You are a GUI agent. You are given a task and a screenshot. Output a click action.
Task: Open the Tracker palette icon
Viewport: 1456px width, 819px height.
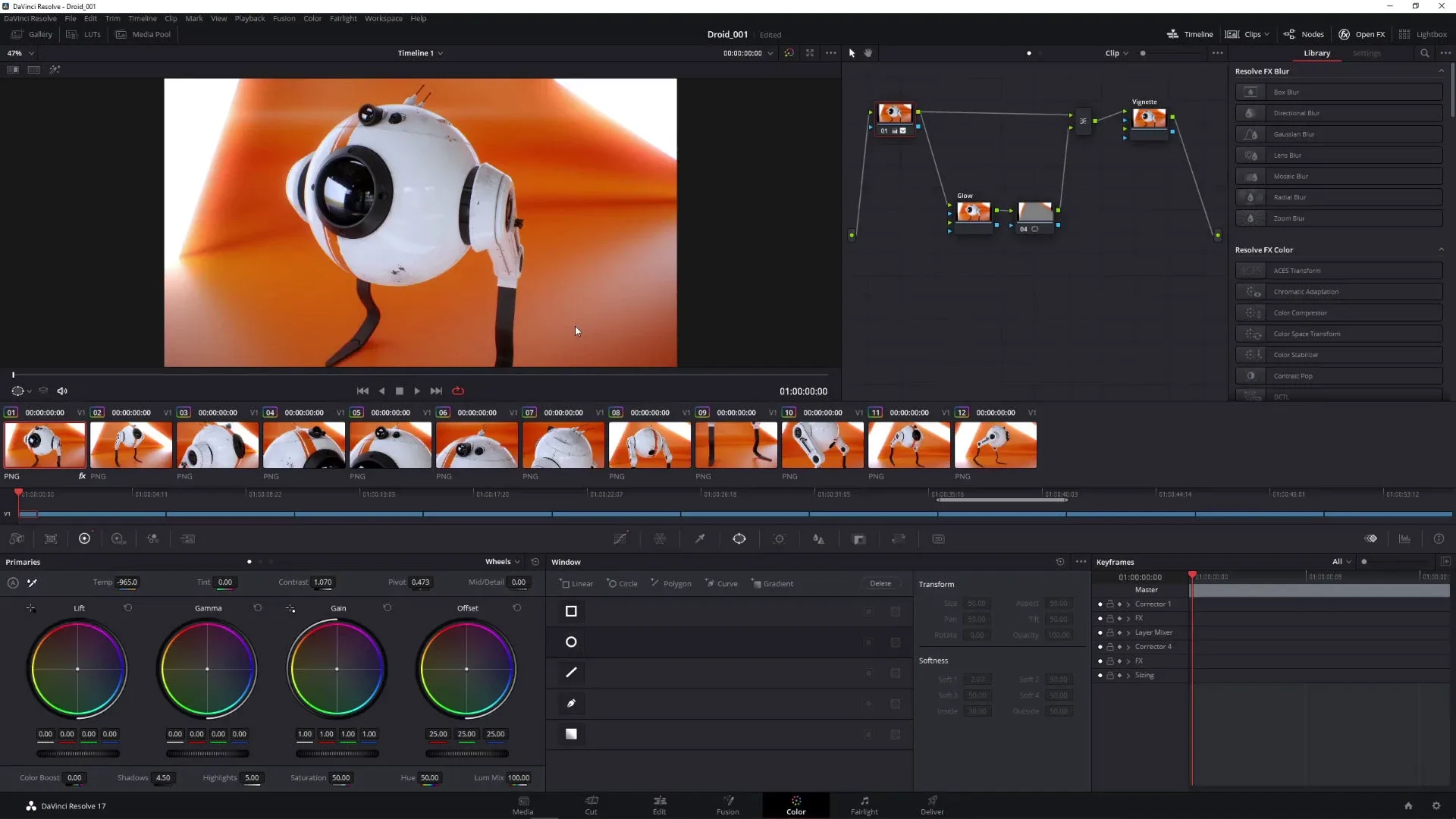point(779,538)
